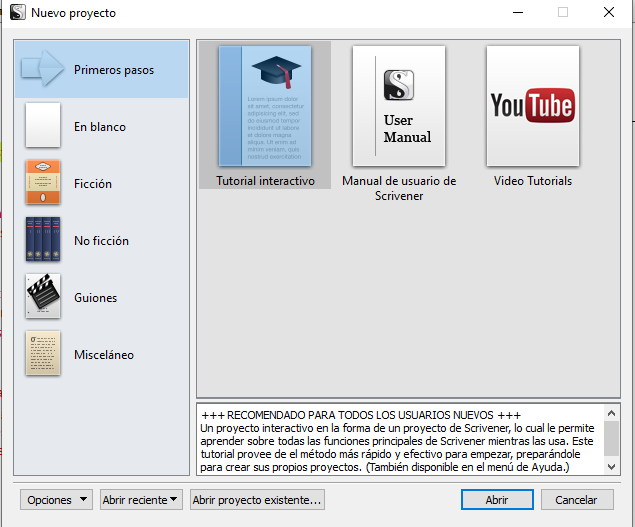Pick the No ficción blue books icon

(x=43, y=239)
